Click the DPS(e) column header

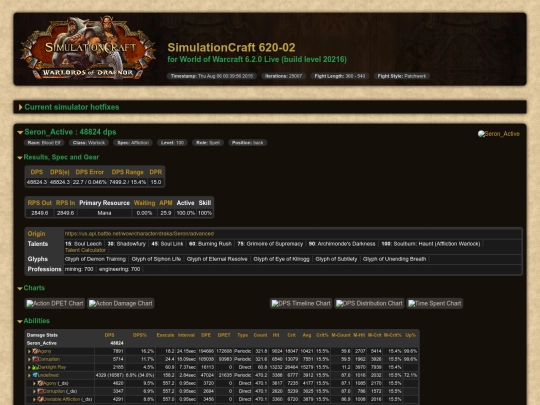point(60,172)
